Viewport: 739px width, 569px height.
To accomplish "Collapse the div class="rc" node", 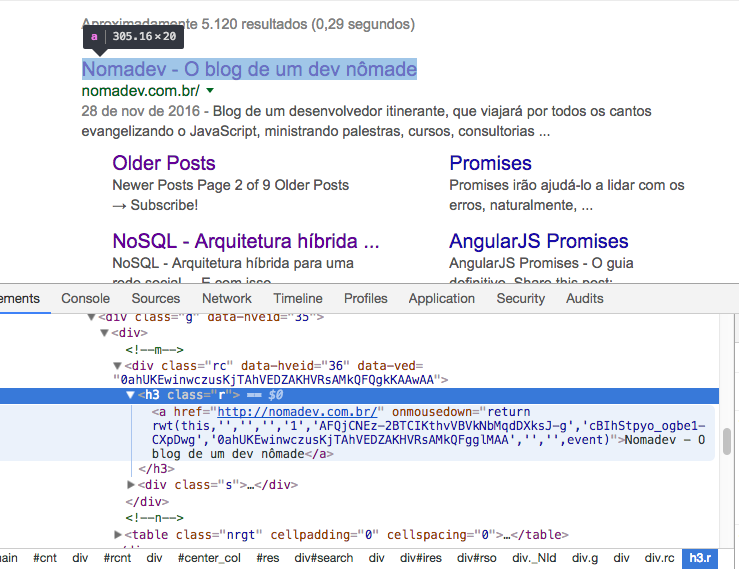I will [117, 366].
